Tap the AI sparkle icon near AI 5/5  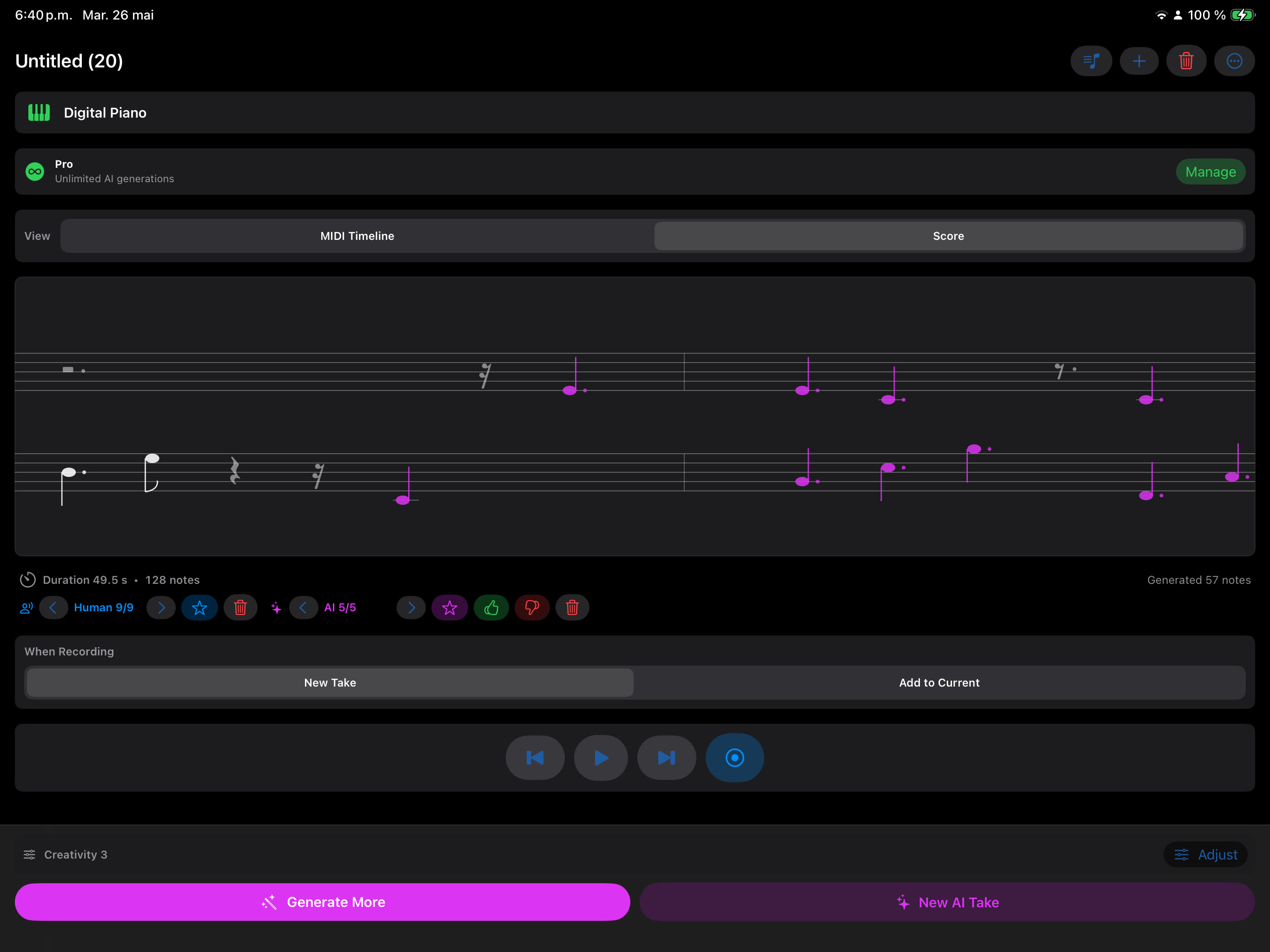(276, 608)
